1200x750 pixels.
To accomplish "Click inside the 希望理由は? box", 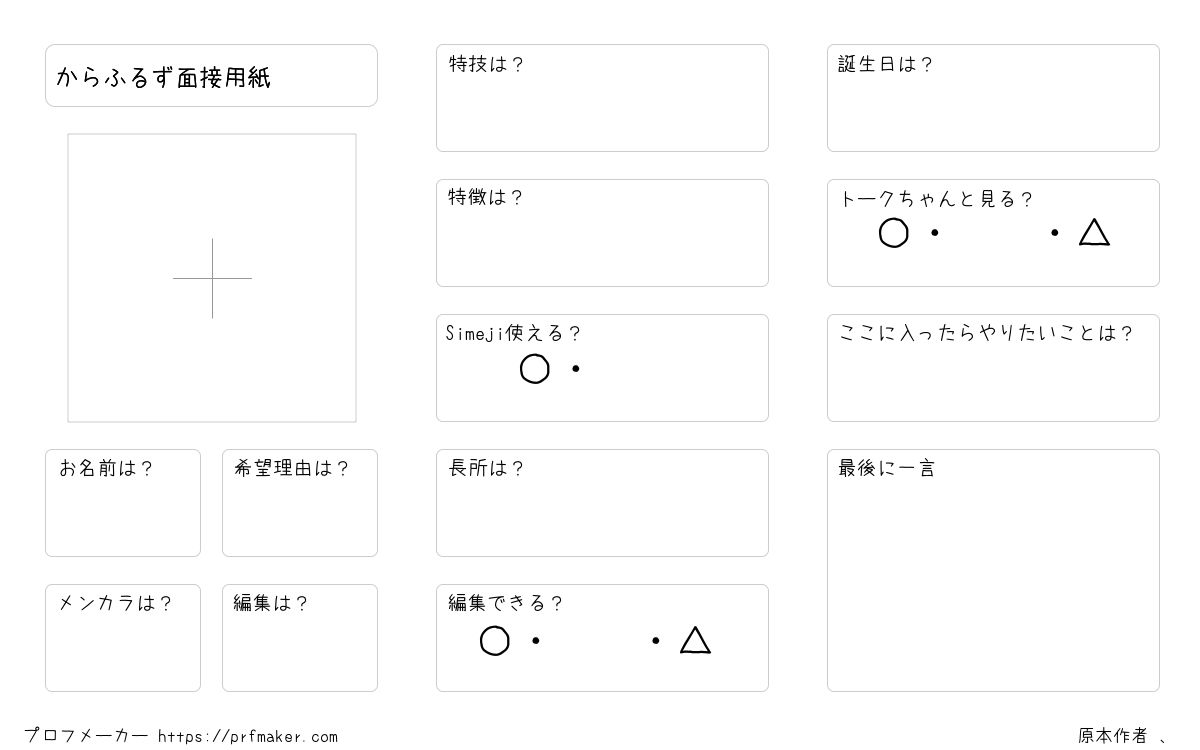I will [x=300, y=503].
